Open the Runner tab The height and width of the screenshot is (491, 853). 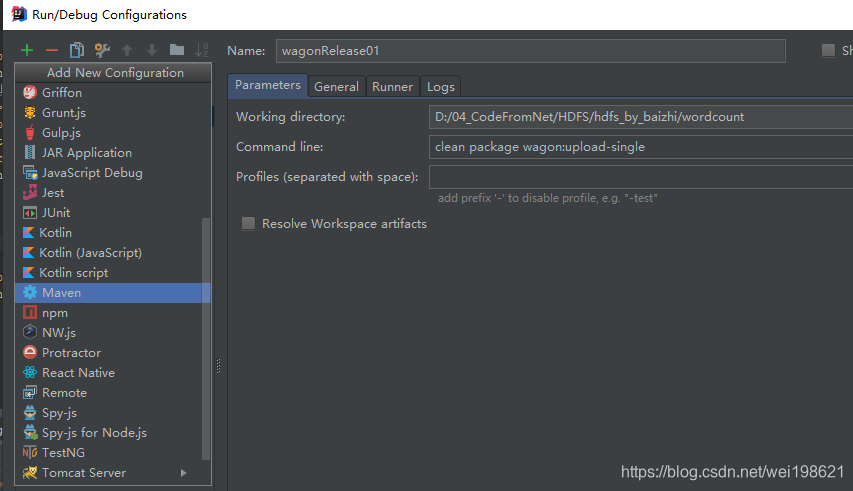[392, 86]
